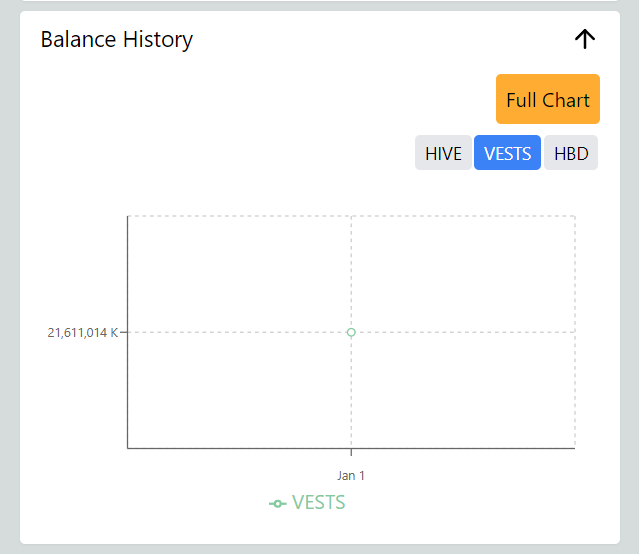The image size is (639, 554).
Task: Click the Balance History heading text
Action: tap(117, 40)
